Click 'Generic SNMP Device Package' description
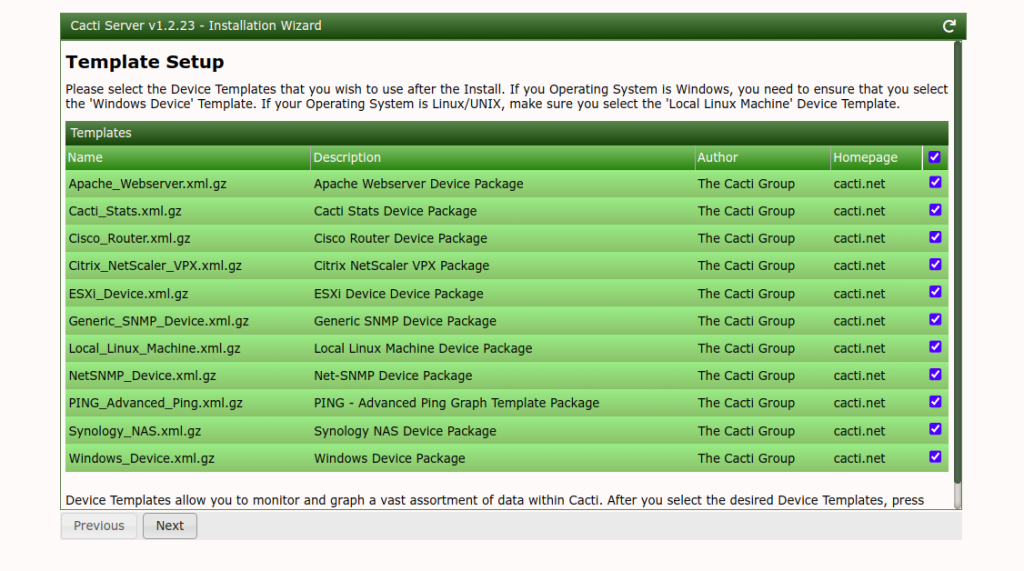 [405, 321]
